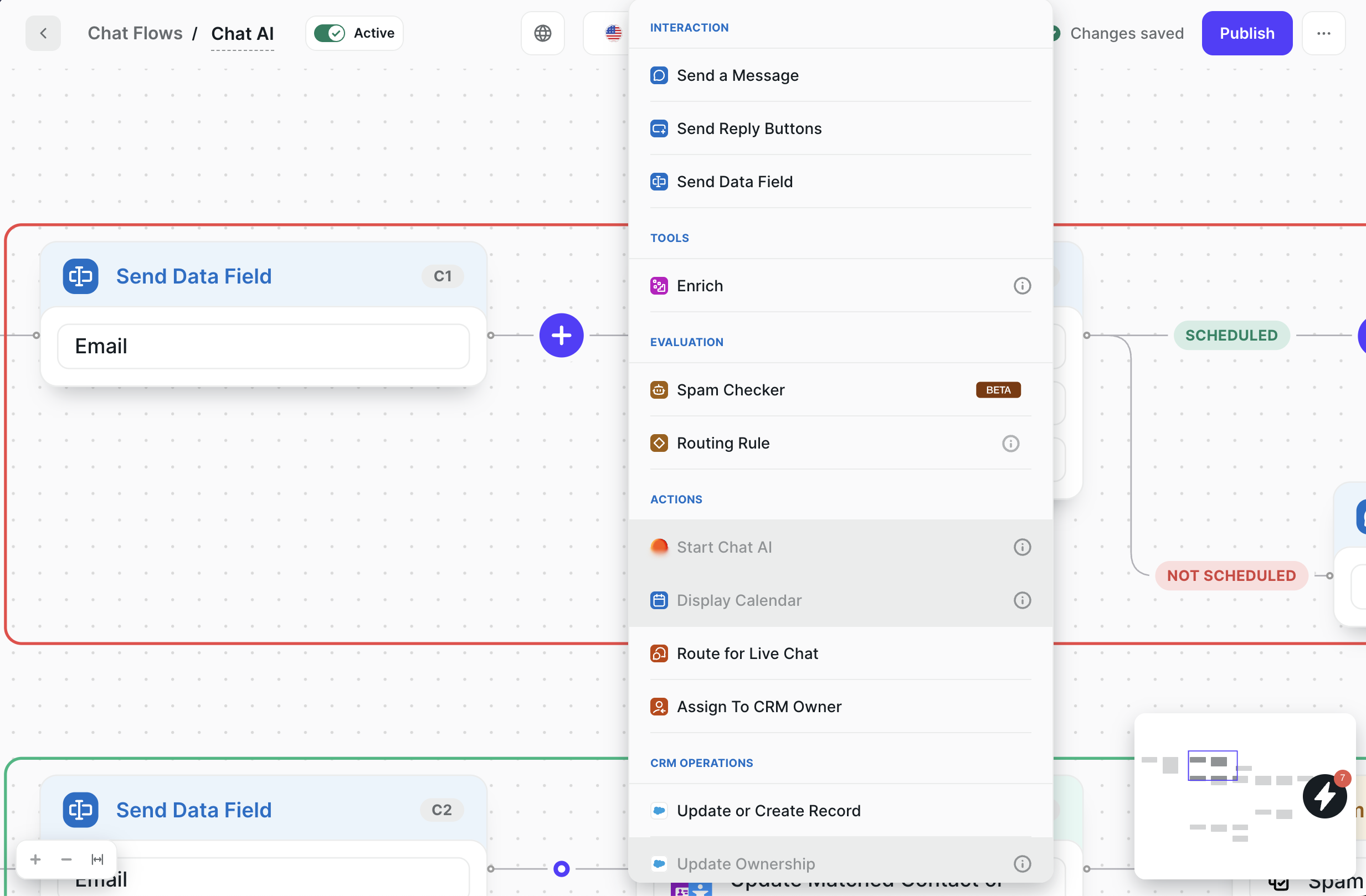
Task: Click the Spam Checker robot icon
Action: click(x=659, y=390)
